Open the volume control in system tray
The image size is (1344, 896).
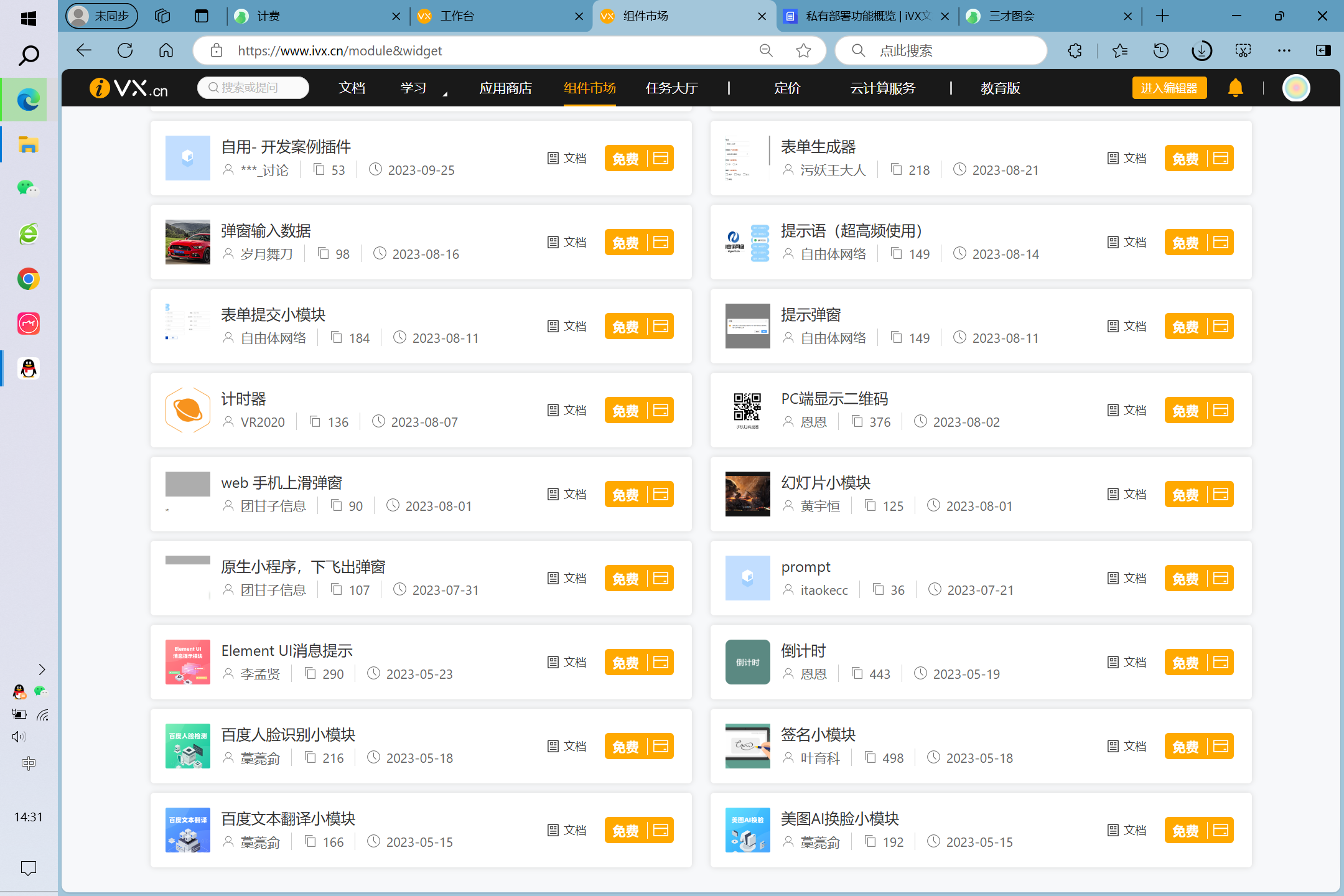[x=19, y=737]
